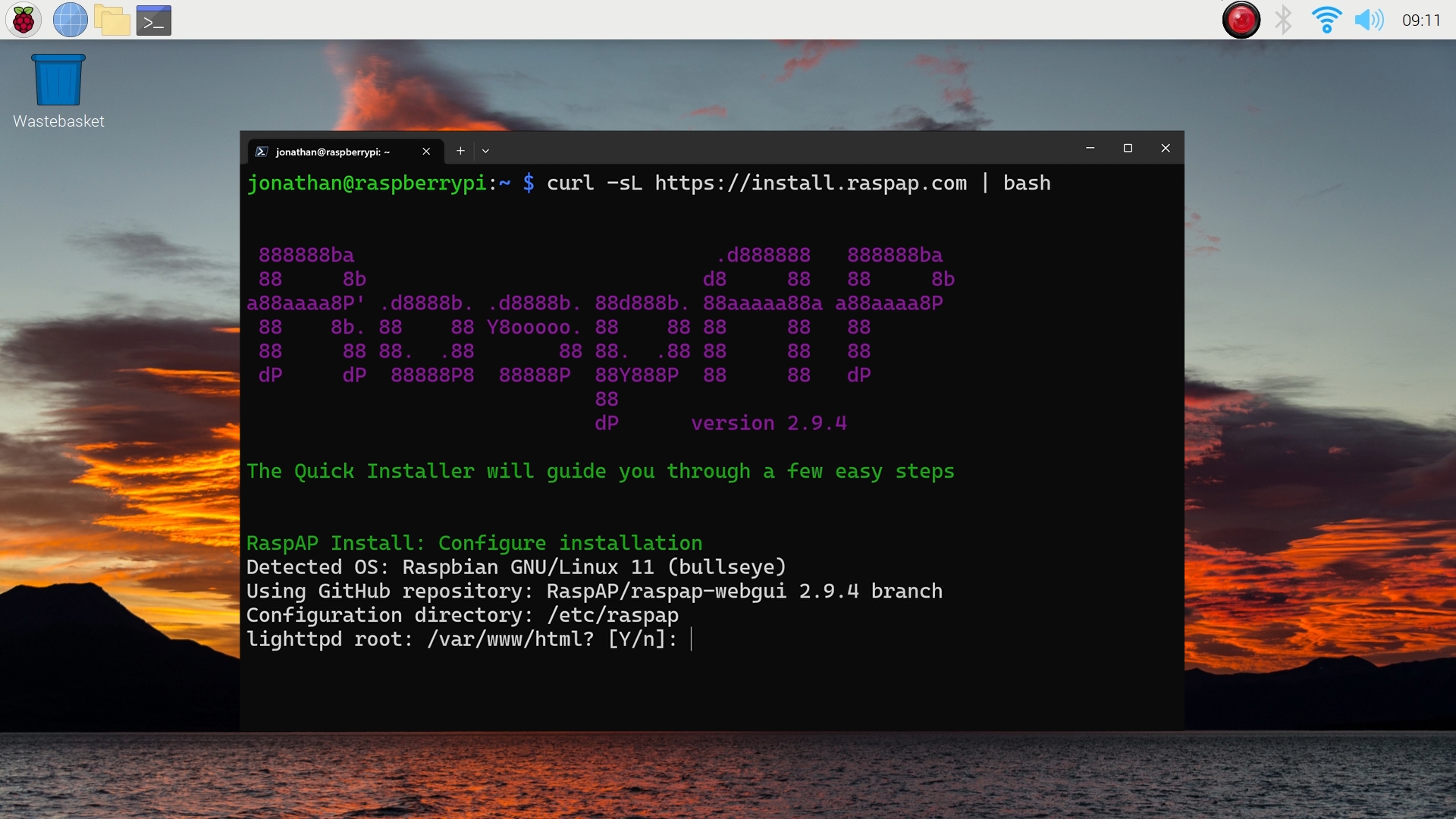Click the 'Using GitHub repository' line

tap(595, 591)
